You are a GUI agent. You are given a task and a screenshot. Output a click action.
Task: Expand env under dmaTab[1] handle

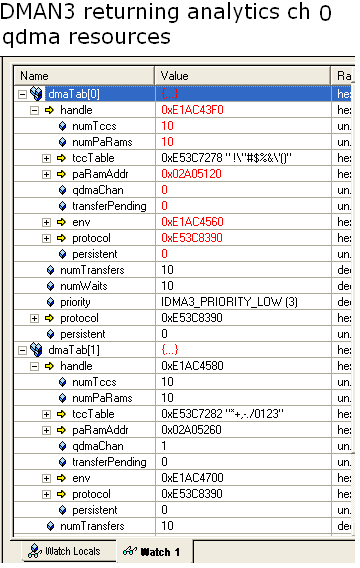click(46, 478)
